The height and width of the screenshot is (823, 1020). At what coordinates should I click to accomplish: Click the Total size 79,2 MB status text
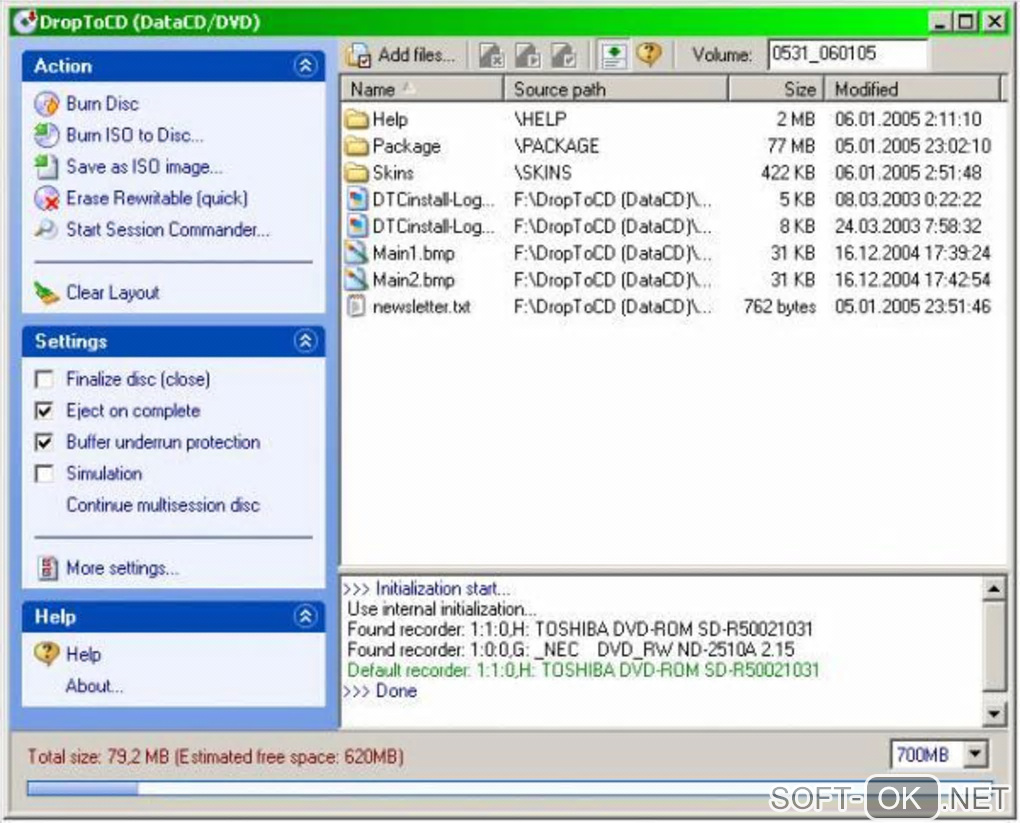tap(215, 757)
